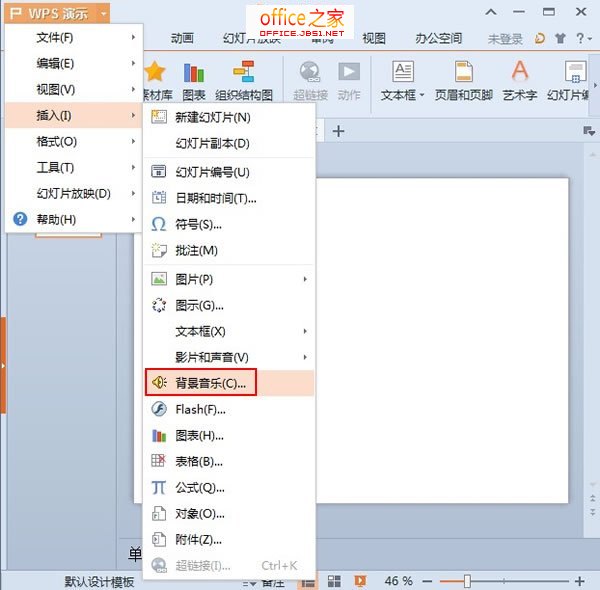The height and width of the screenshot is (590, 600).
Task: Open the WPS 演示 application menu button
Action: (x=57, y=13)
